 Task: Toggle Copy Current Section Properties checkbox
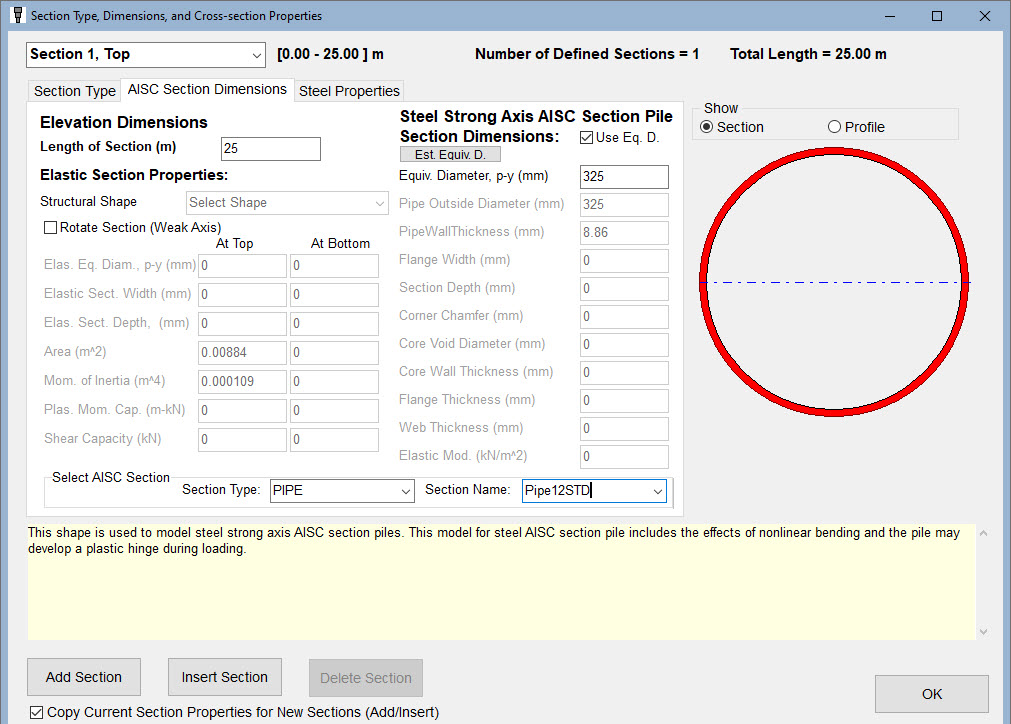tap(37, 712)
